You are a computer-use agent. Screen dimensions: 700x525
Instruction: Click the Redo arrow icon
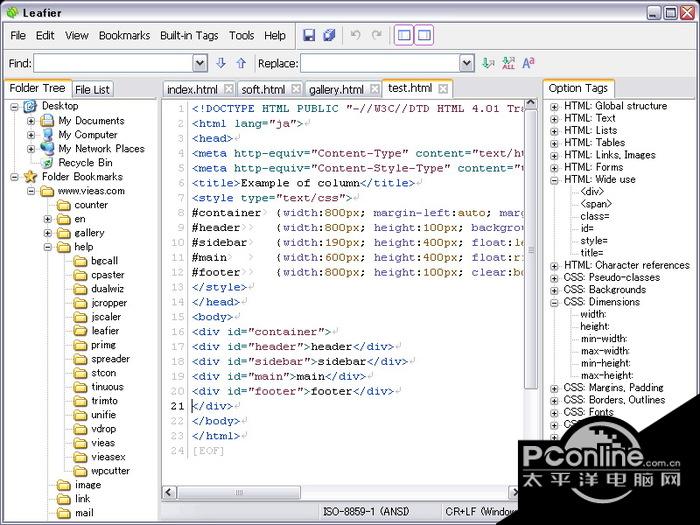click(x=377, y=35)
